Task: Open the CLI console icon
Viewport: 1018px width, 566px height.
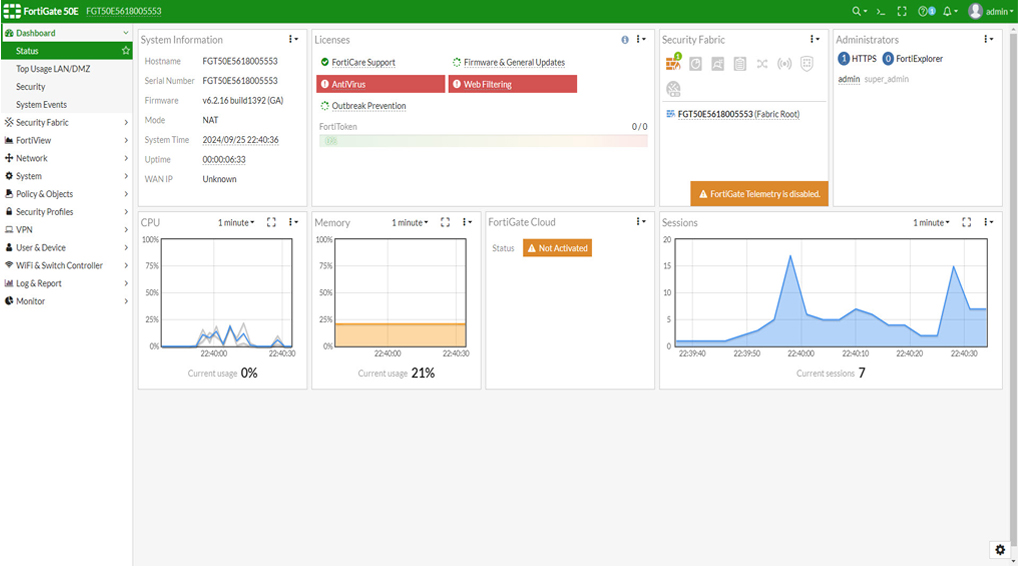Action: [x=881, y=11]
